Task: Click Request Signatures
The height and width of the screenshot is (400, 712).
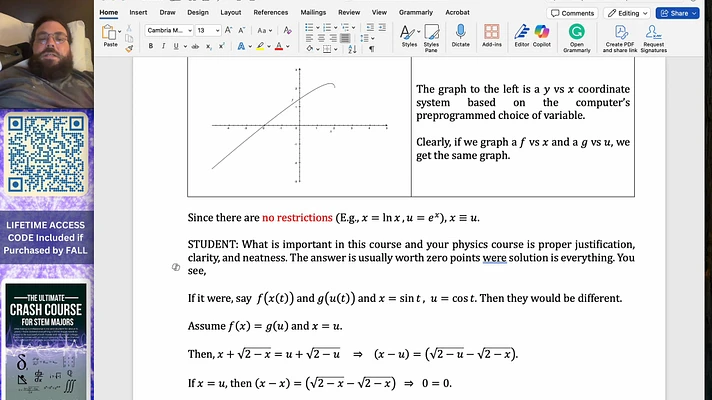Action: click(653, 38)
